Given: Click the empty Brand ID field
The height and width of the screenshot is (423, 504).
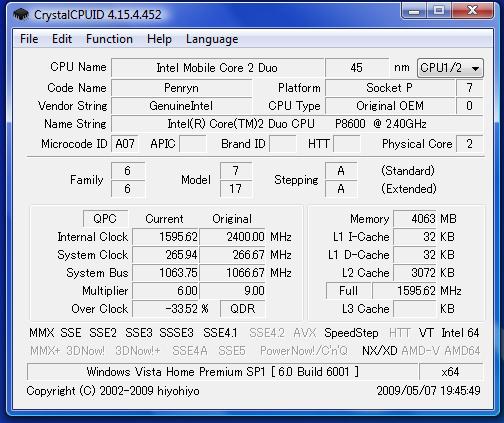Looking at the screenshot, I should coord(283,144).
